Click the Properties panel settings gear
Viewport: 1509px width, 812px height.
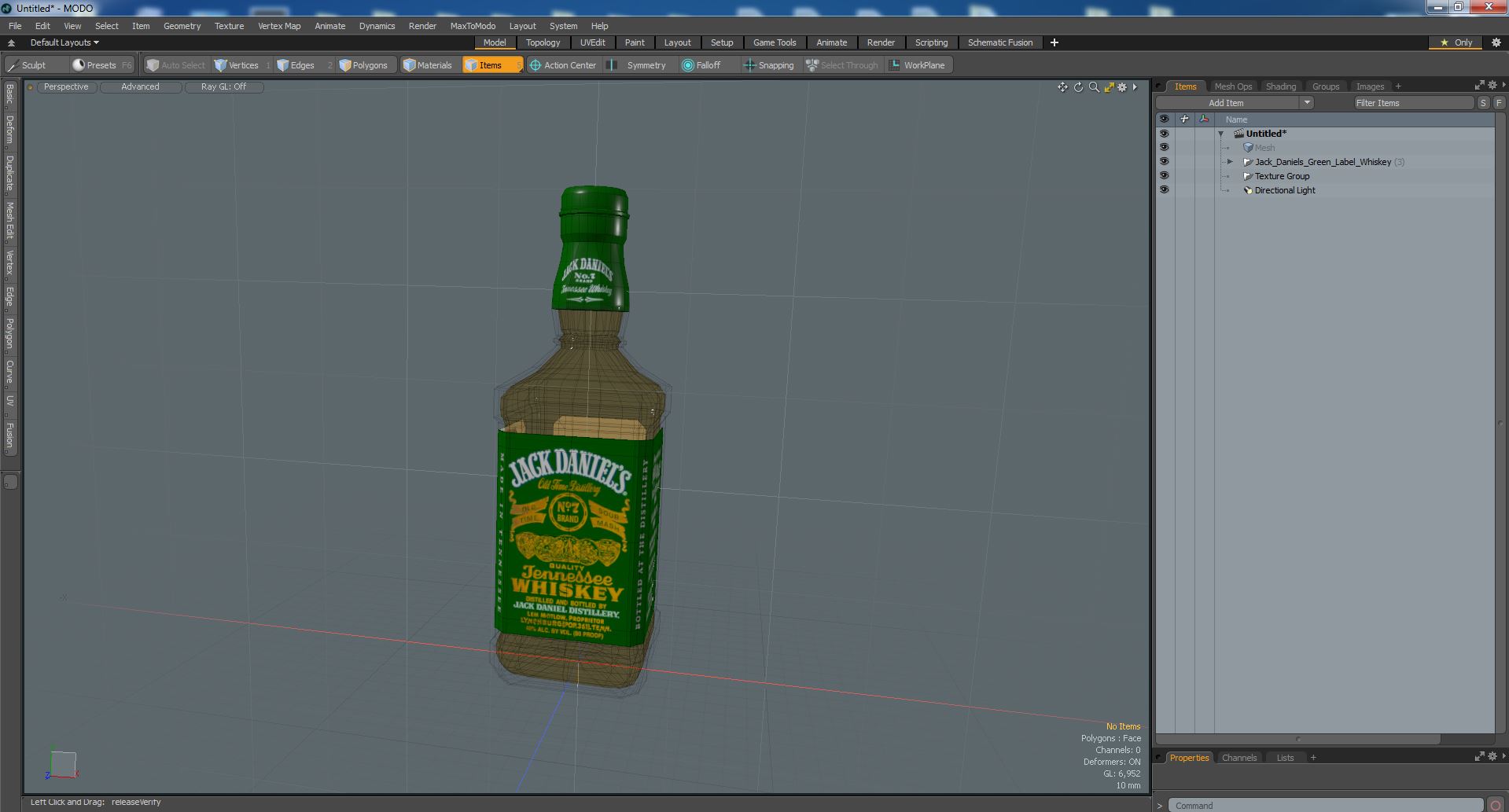coord(1492,756)
